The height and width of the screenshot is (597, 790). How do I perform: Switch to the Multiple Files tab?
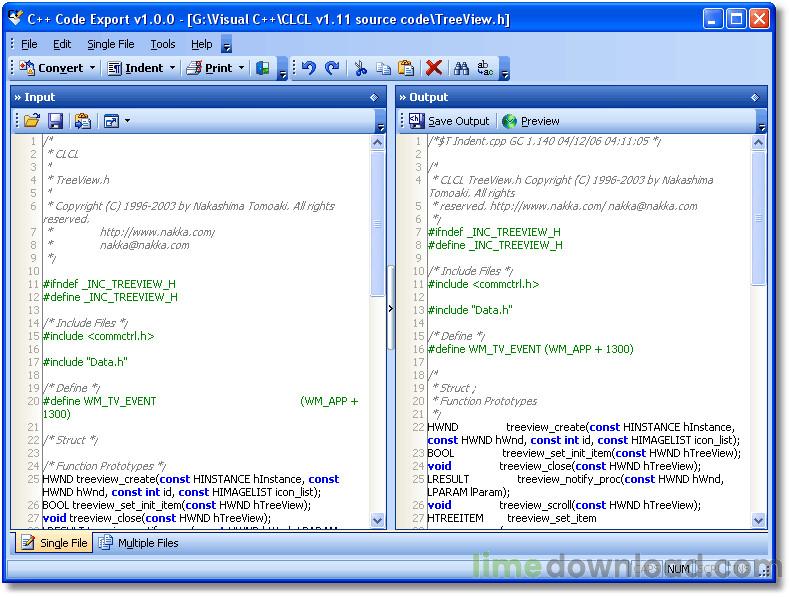(139, 543)
